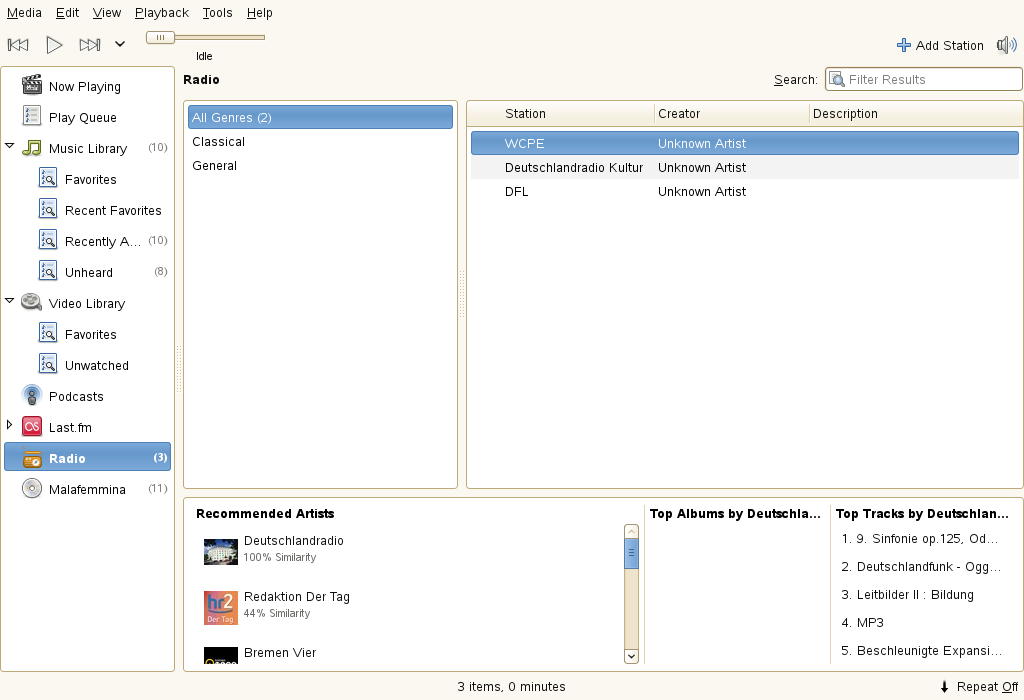Select Play Queue in the sidebar
The width and height of the screenshot is (1024, 700).
point(82,117)
